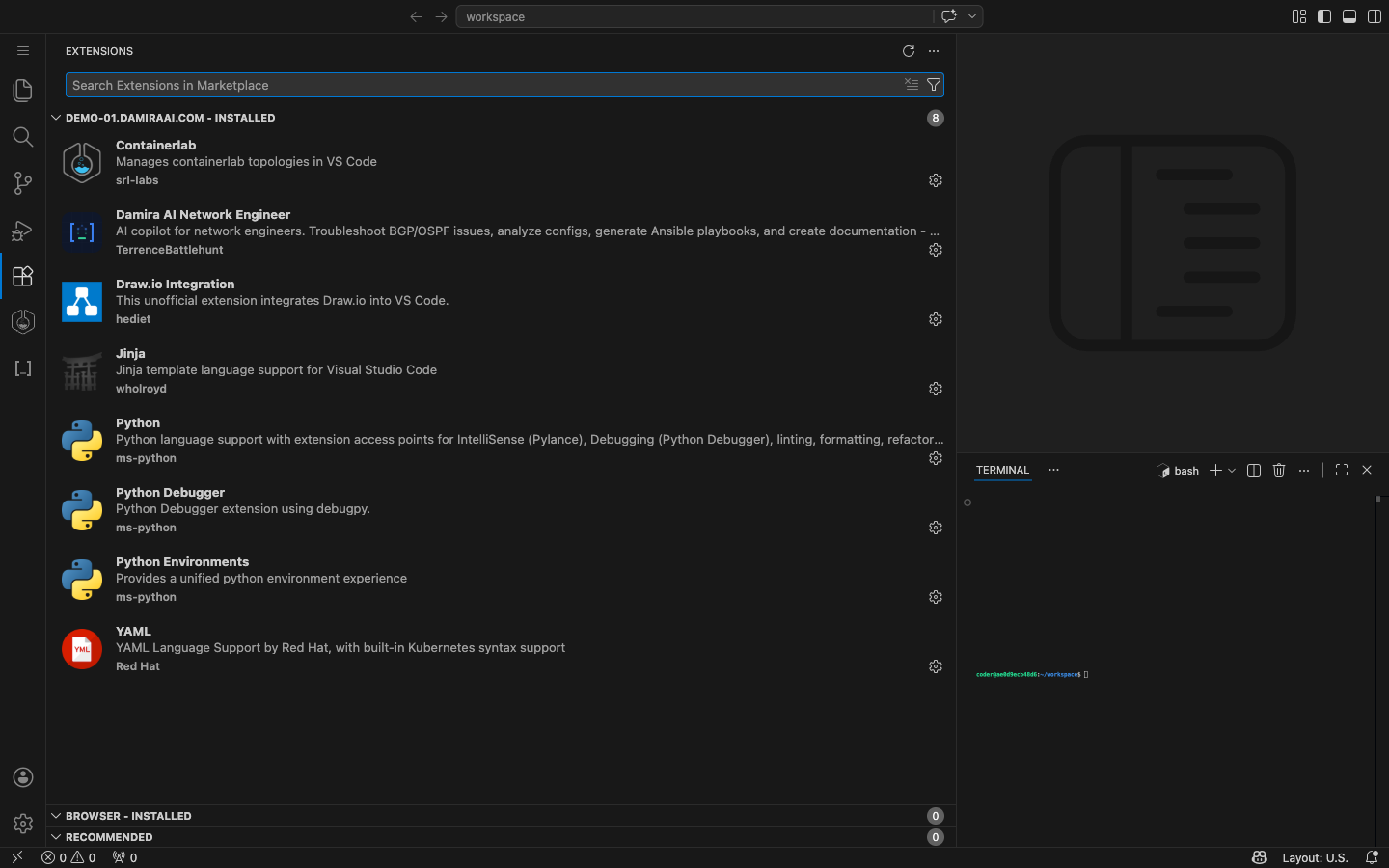Open notifications bell in status bar
This screenshot has height=868, width=1389.
[1372, 857]
